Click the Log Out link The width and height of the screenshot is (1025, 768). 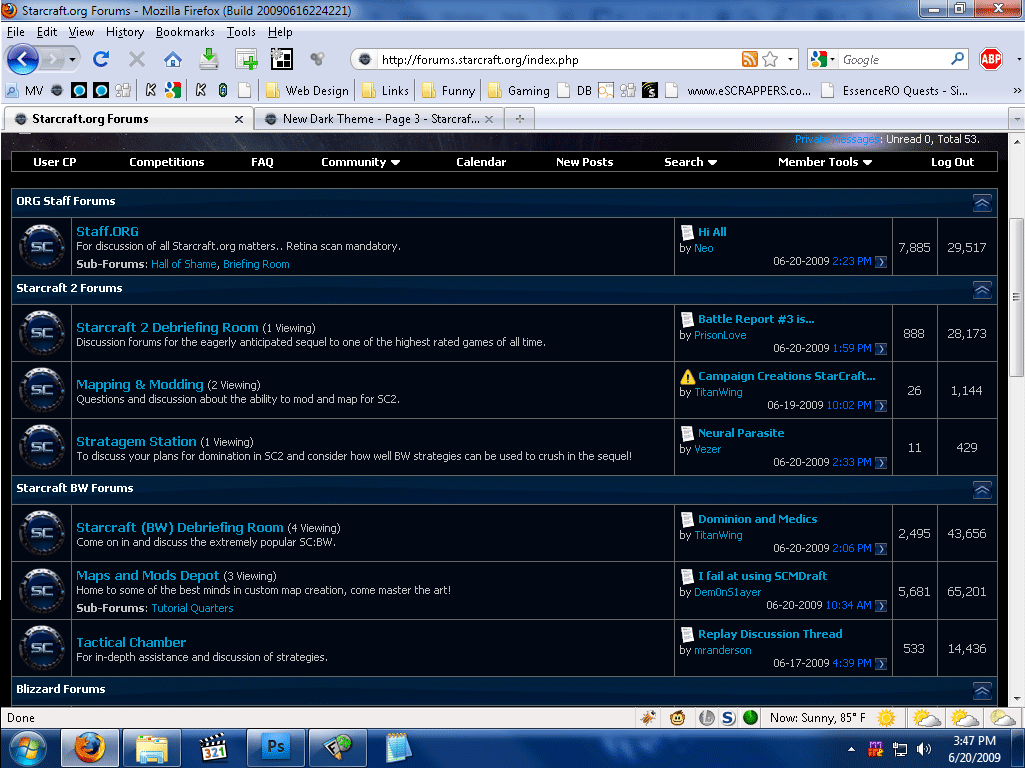pos(952,162)
